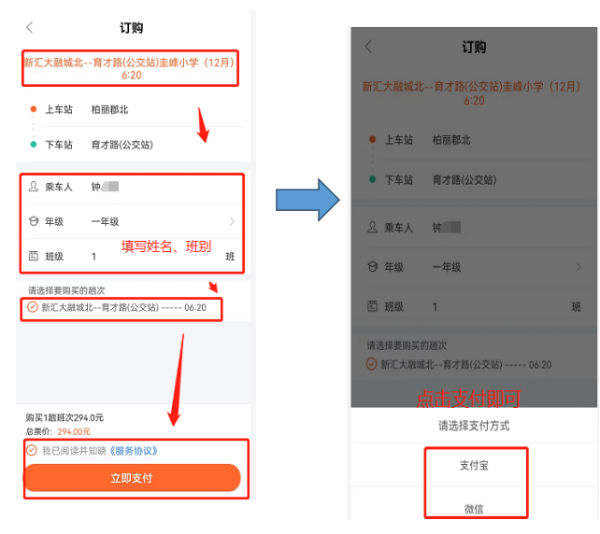Click orange boarding station dot on left
This screenshot has width=600, height=534.
click(33, 109)
